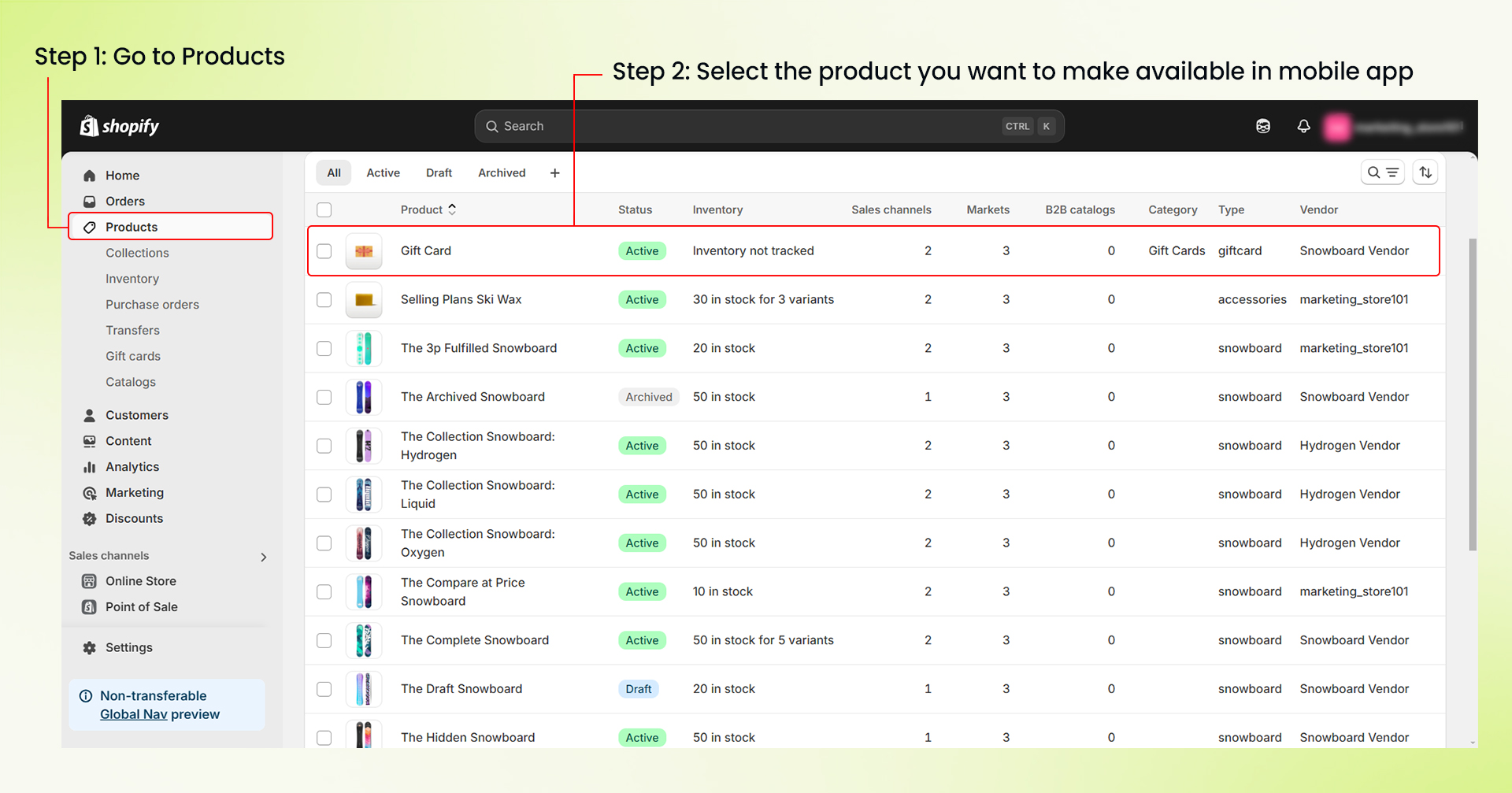Select all products via header checkbox
Image resolution: width=1512 pixels, height=793 pixels.
[x=324, y=209]
